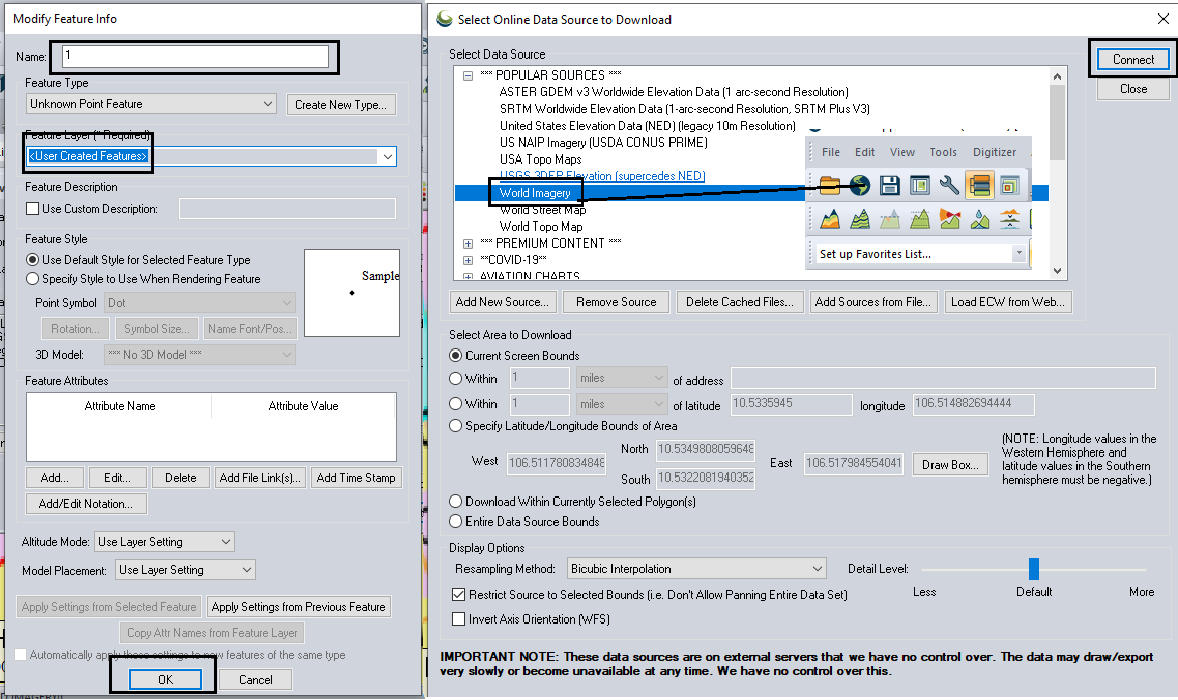Image resolution: width=1178 pixels, height=700 pixels.
Task: Open the Tools menu
Action: click(x=943, y=152)
